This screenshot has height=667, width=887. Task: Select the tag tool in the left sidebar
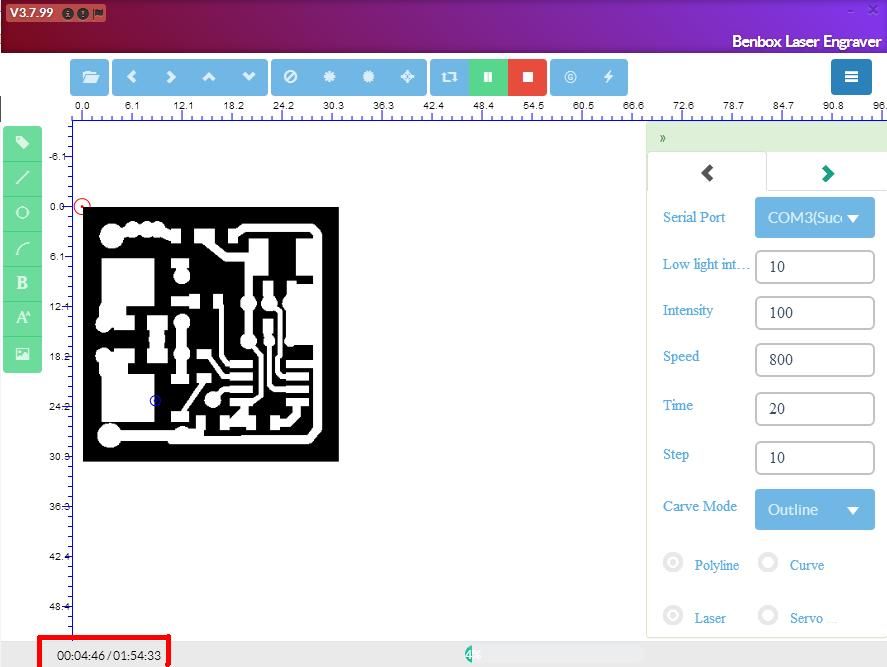click(x=23, y=143)
